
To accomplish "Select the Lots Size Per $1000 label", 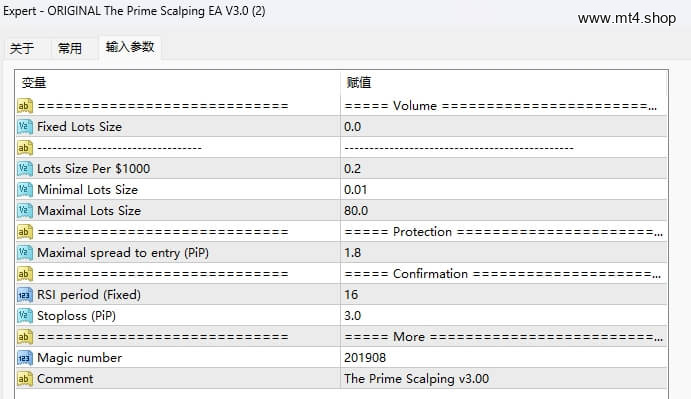I will (93, 169).
